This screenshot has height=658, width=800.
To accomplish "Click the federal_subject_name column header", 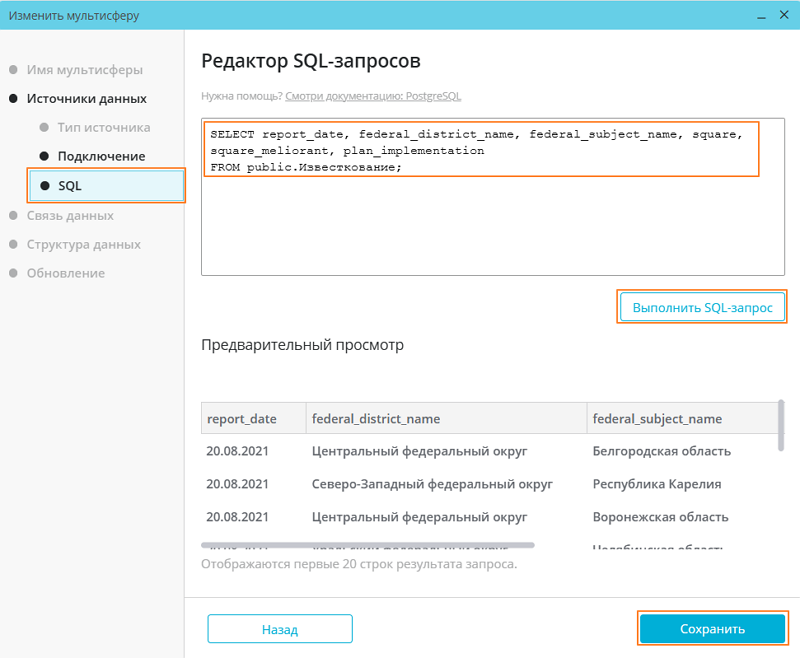I will point(682,418).
